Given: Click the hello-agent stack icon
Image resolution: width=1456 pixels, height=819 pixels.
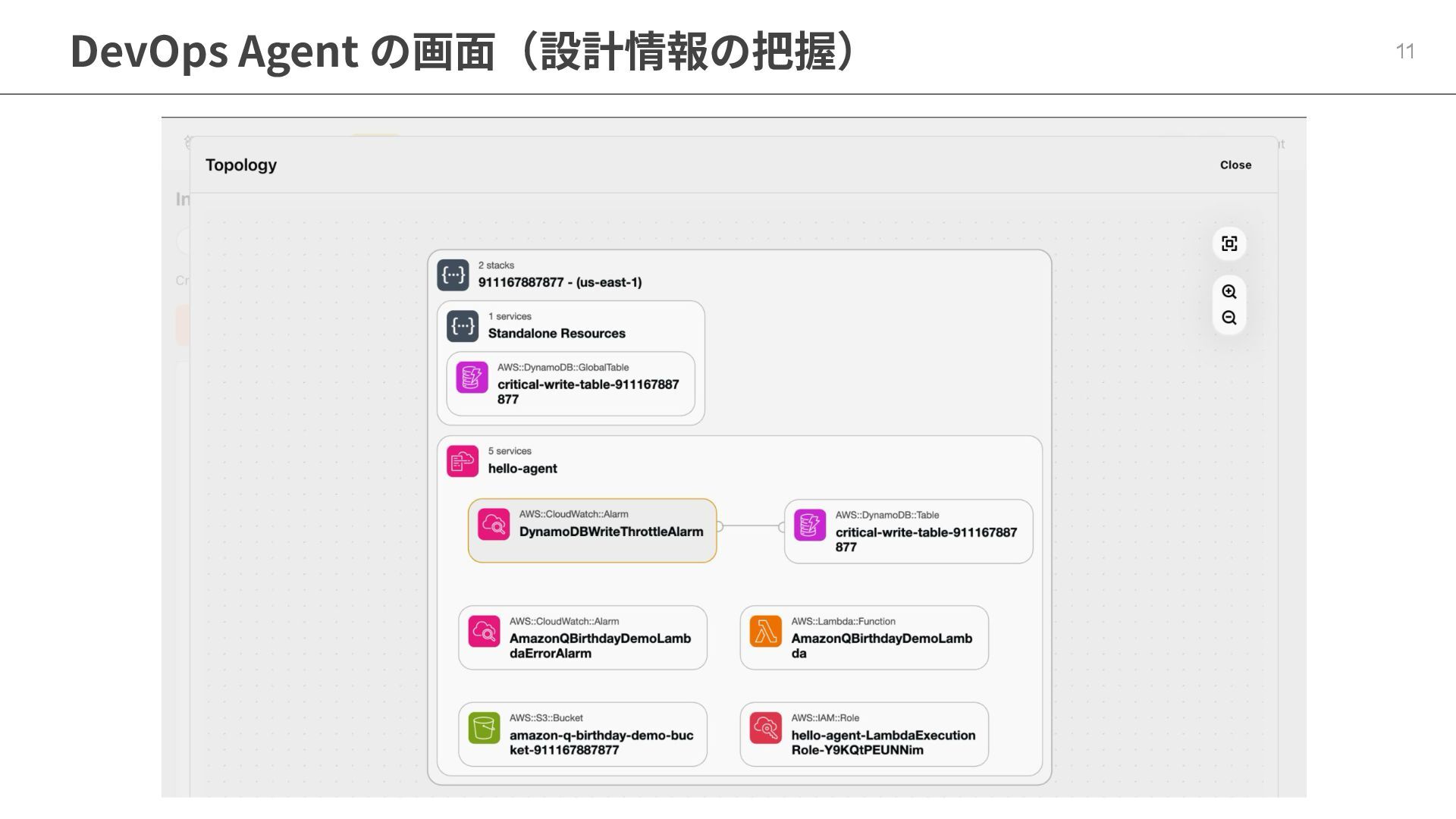Looking at the screenshot, I should tap(463, 461).
